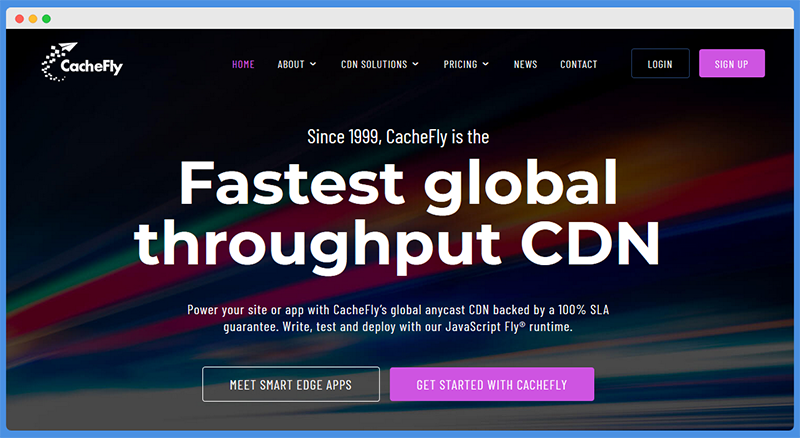Go to the News page

(526, 64)
